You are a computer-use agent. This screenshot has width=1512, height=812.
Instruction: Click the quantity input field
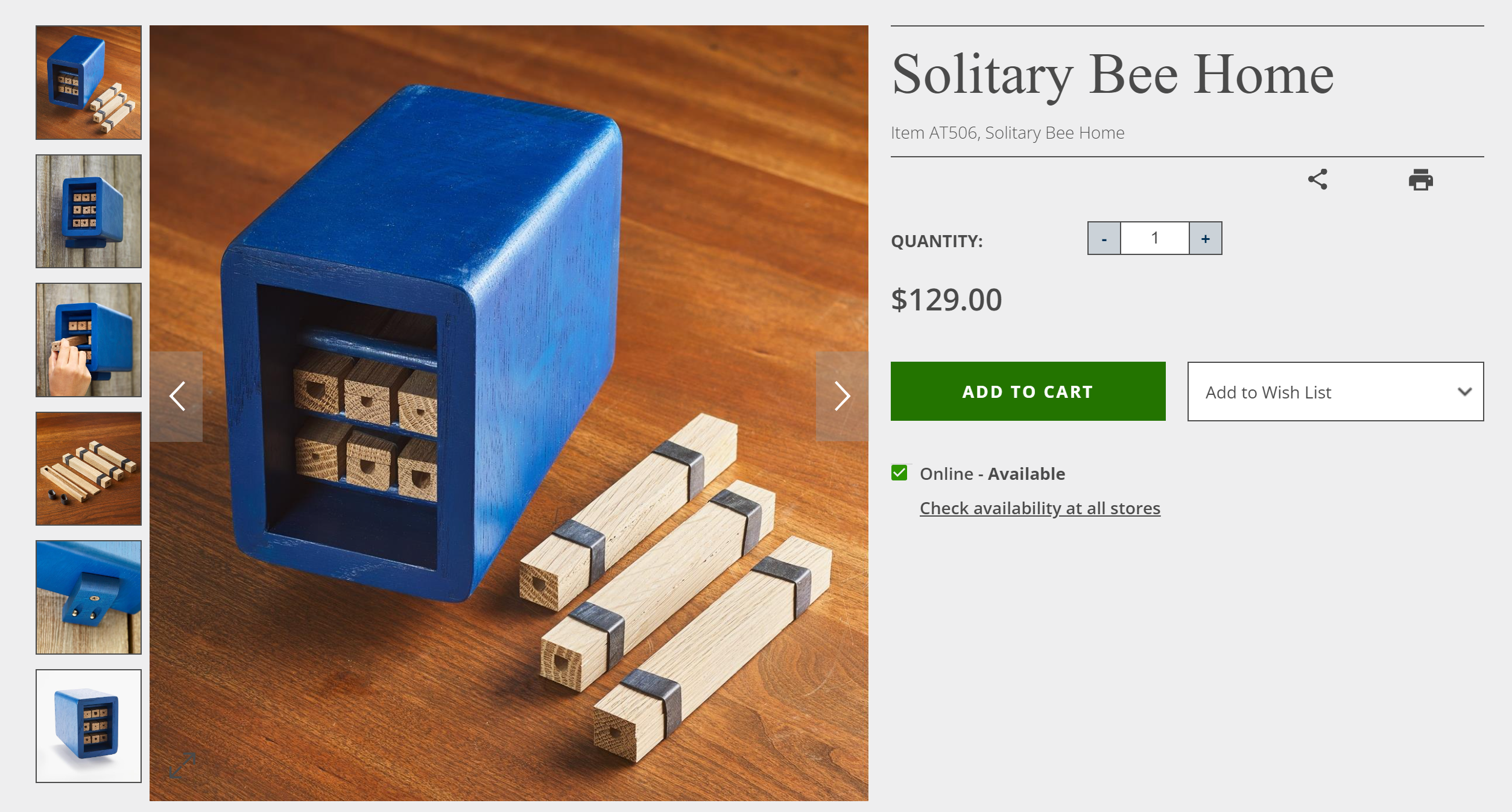(x=1154, y=239)
